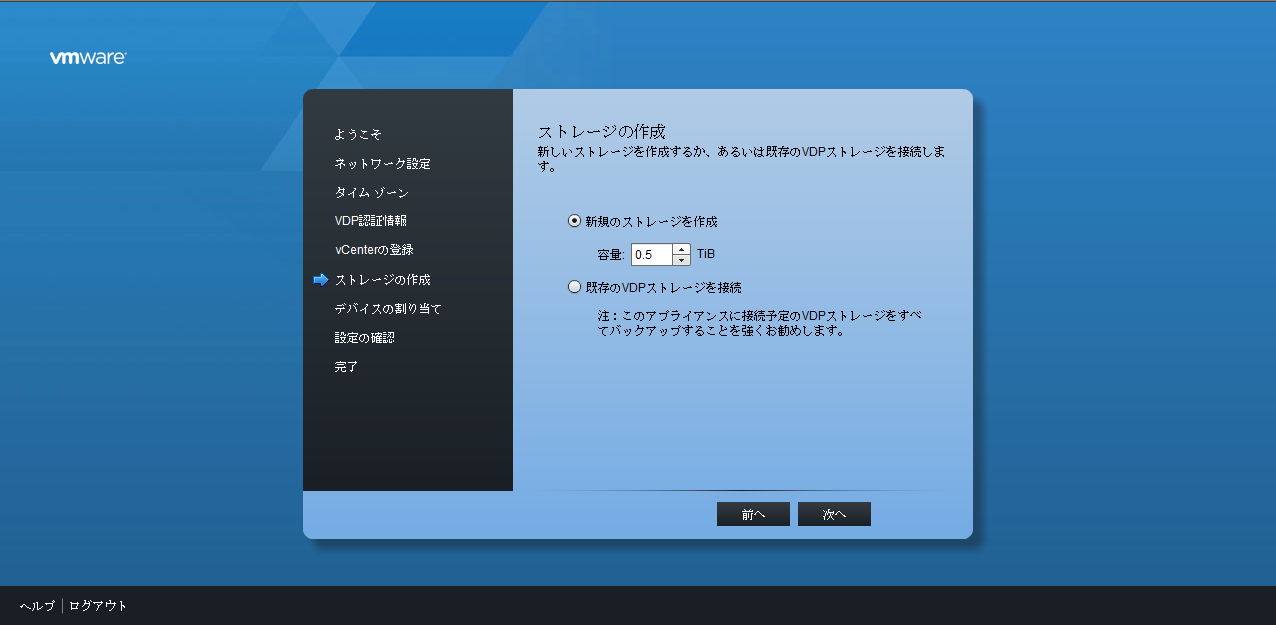Go back with the 前へ button

tap(753, 514)
